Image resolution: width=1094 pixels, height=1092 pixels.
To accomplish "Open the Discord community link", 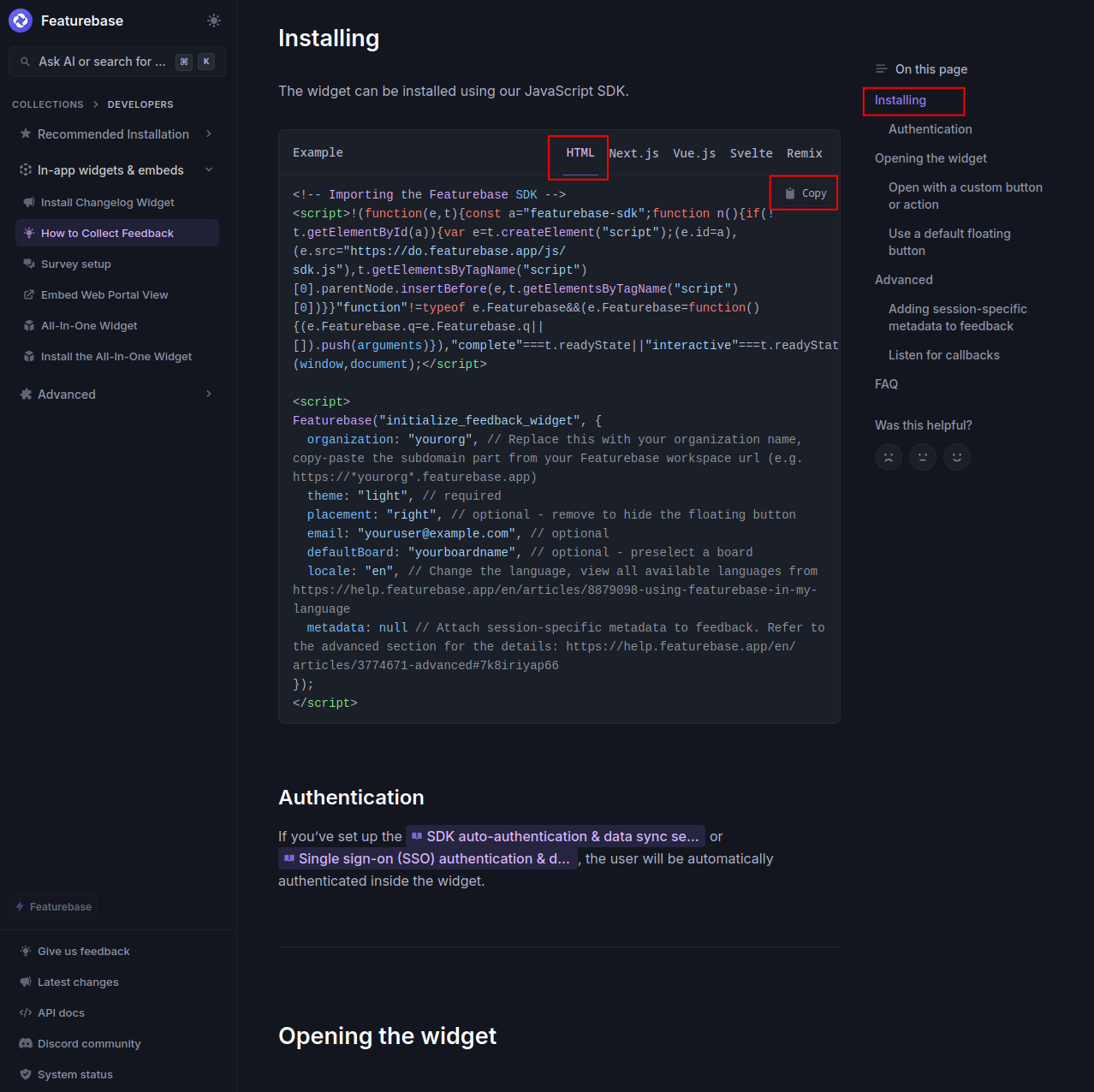I will point(89,1044).
